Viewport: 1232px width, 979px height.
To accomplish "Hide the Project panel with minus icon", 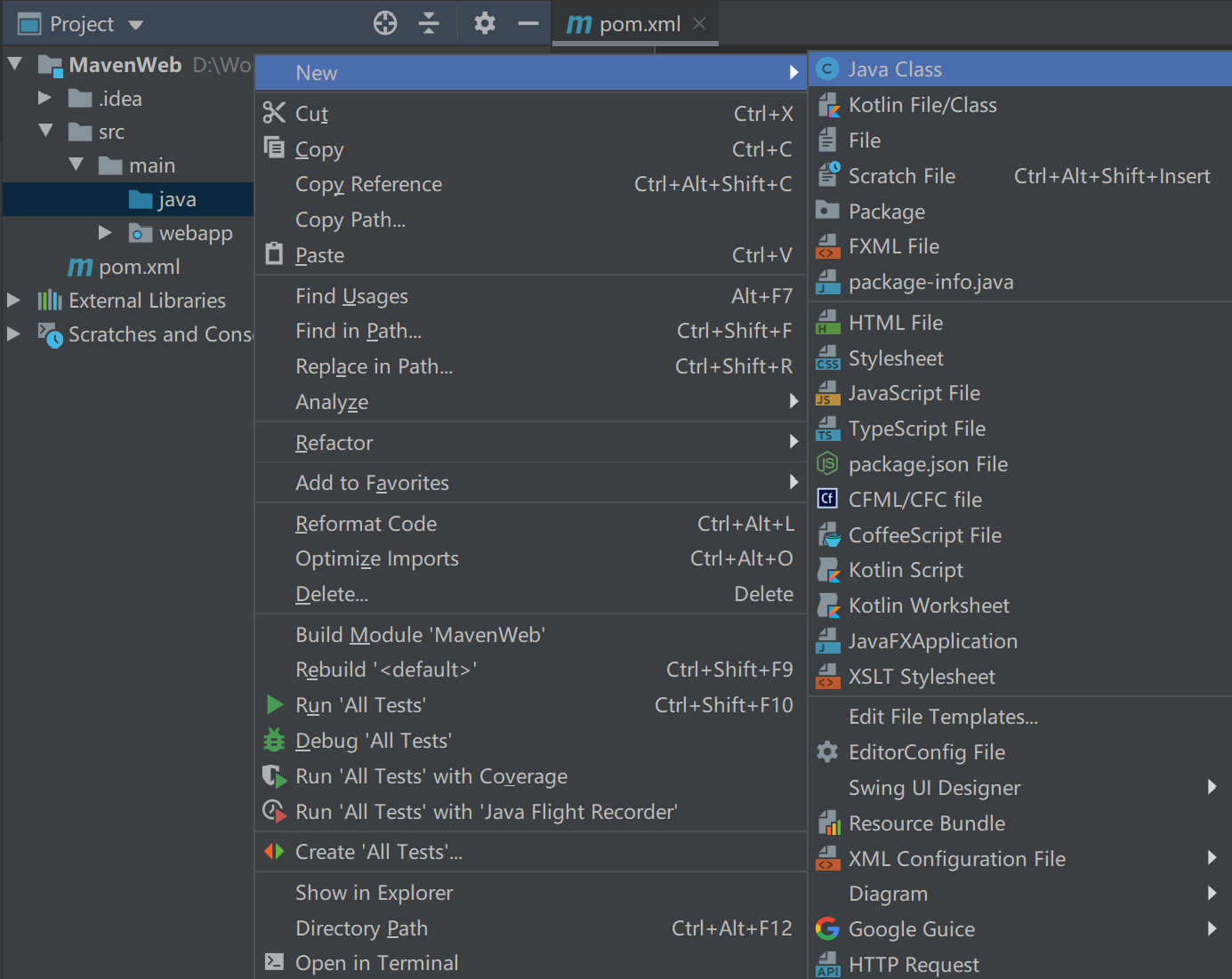I will pos(528,23).
